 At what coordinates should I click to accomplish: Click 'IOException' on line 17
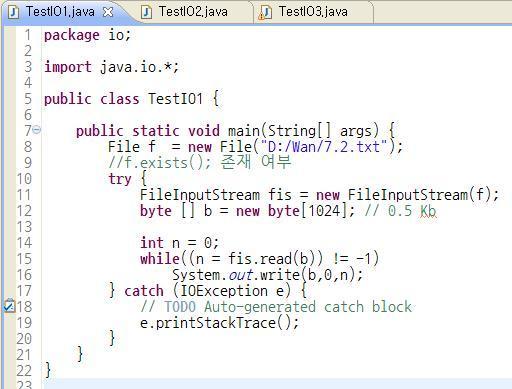pyautogui.click(x=224, y=291)
